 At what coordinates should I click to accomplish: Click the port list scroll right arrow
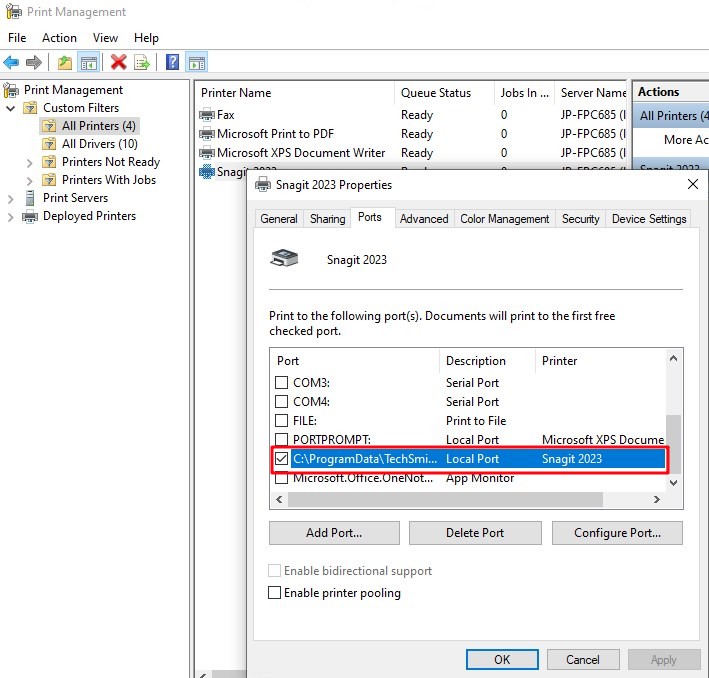[657, 499]
